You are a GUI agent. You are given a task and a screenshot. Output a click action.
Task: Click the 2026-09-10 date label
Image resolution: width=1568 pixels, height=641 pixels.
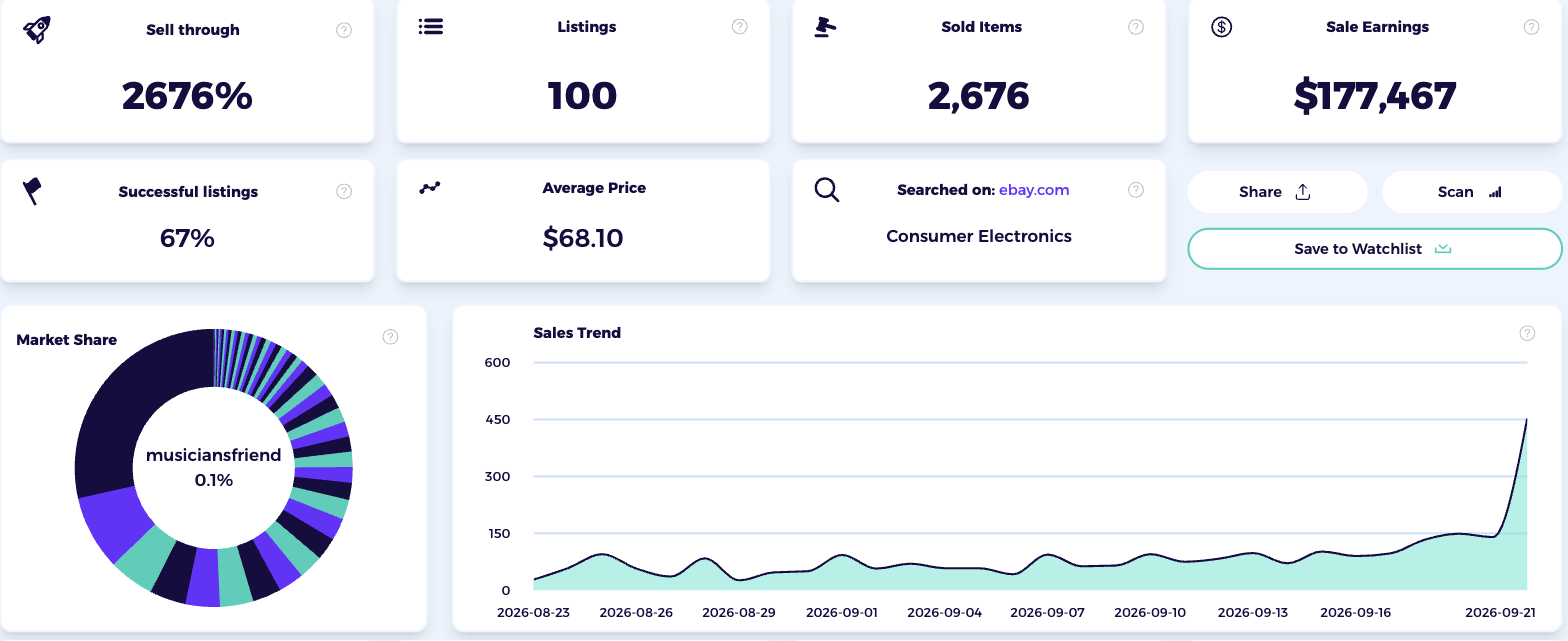tap(1150, 612)
